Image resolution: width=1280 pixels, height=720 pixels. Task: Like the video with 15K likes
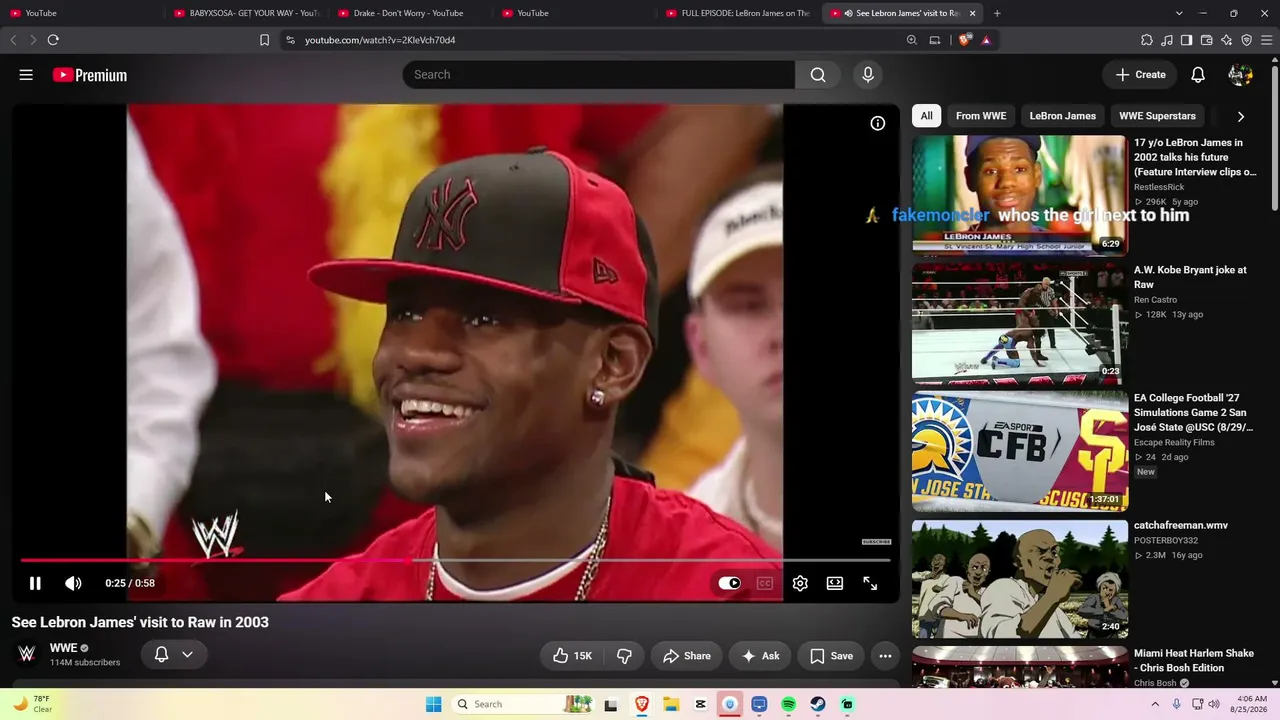(572, 656)
